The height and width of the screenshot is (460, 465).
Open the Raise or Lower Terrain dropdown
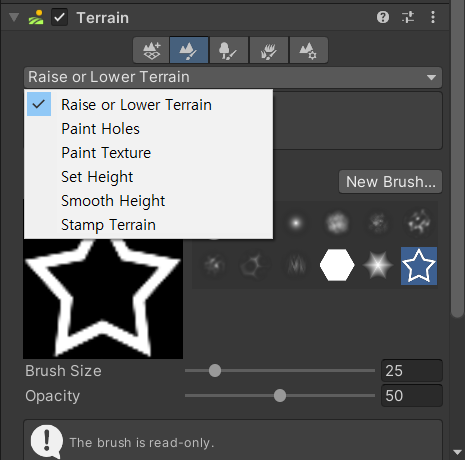pos(233,77)
